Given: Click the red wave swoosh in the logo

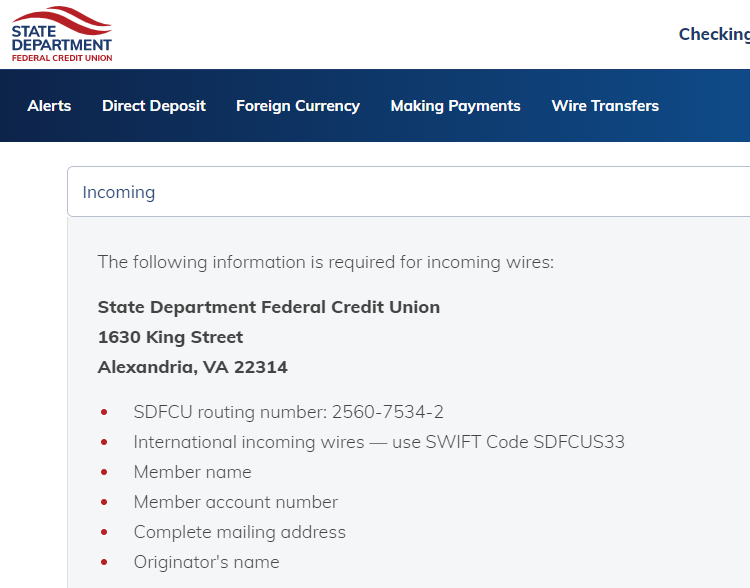Looking at the screenshot, I should 62,19.
